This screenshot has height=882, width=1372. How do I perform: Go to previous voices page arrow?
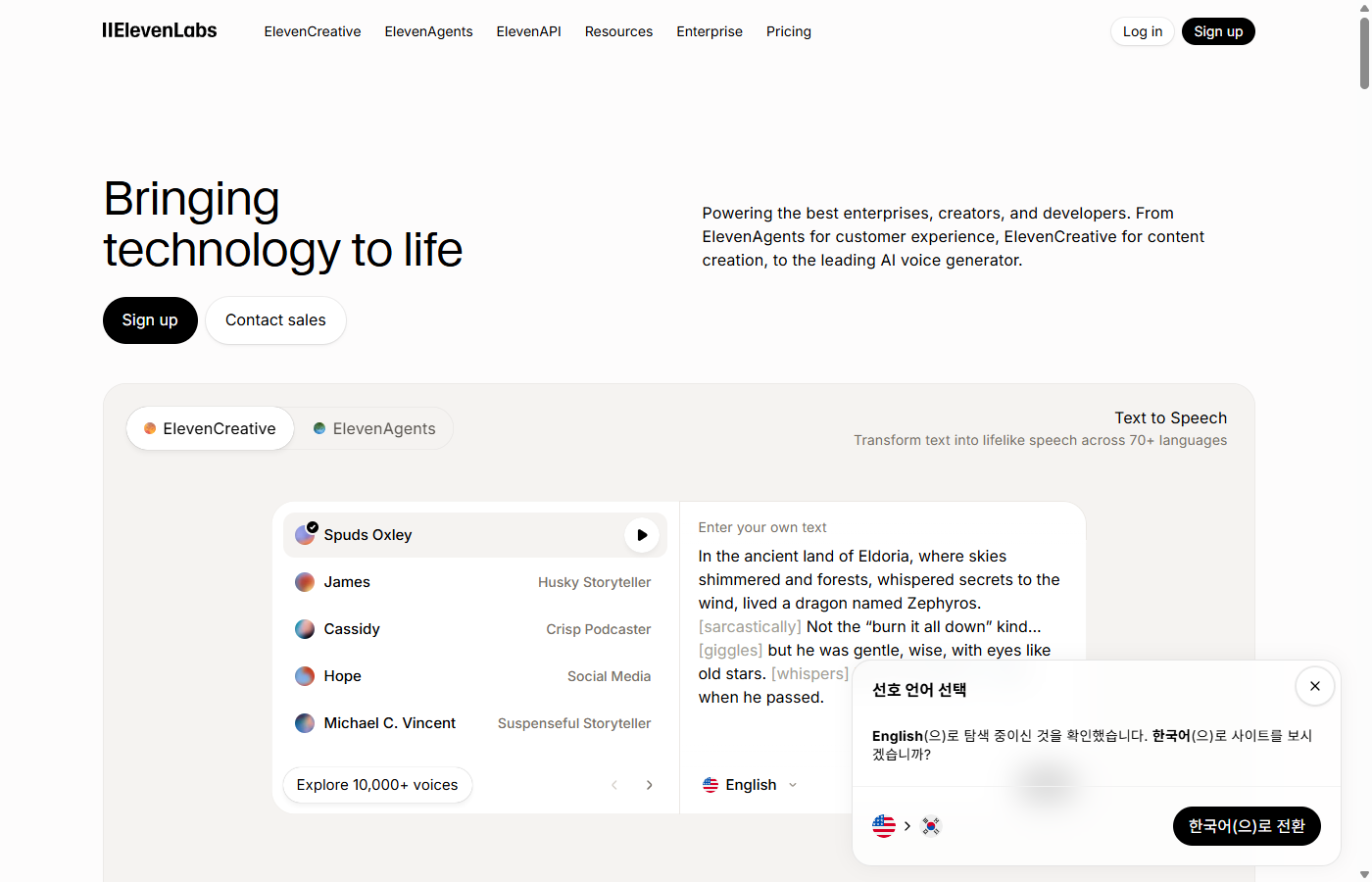(614, 785)
